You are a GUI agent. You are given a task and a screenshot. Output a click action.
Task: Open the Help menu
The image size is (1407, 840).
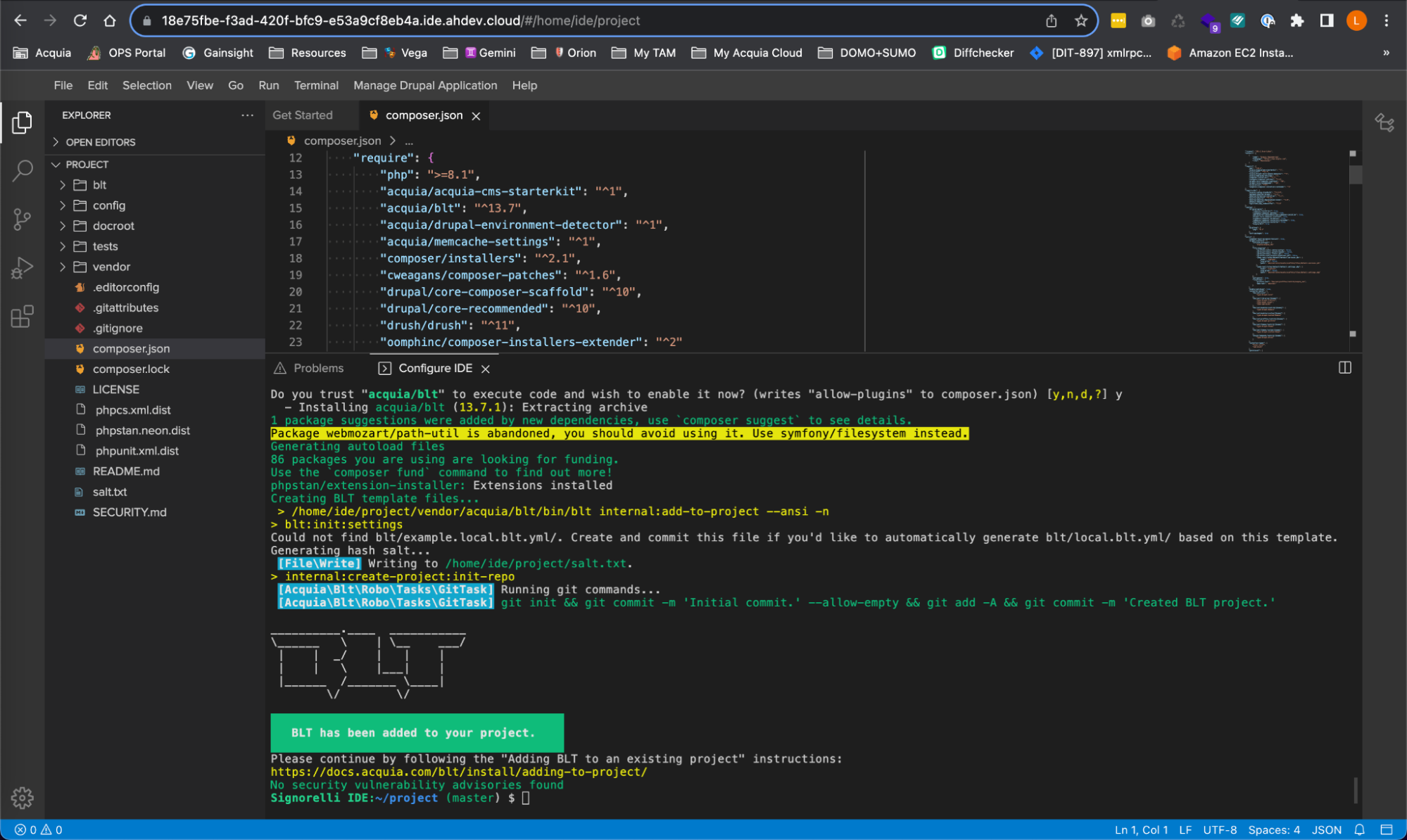point(524,85)
